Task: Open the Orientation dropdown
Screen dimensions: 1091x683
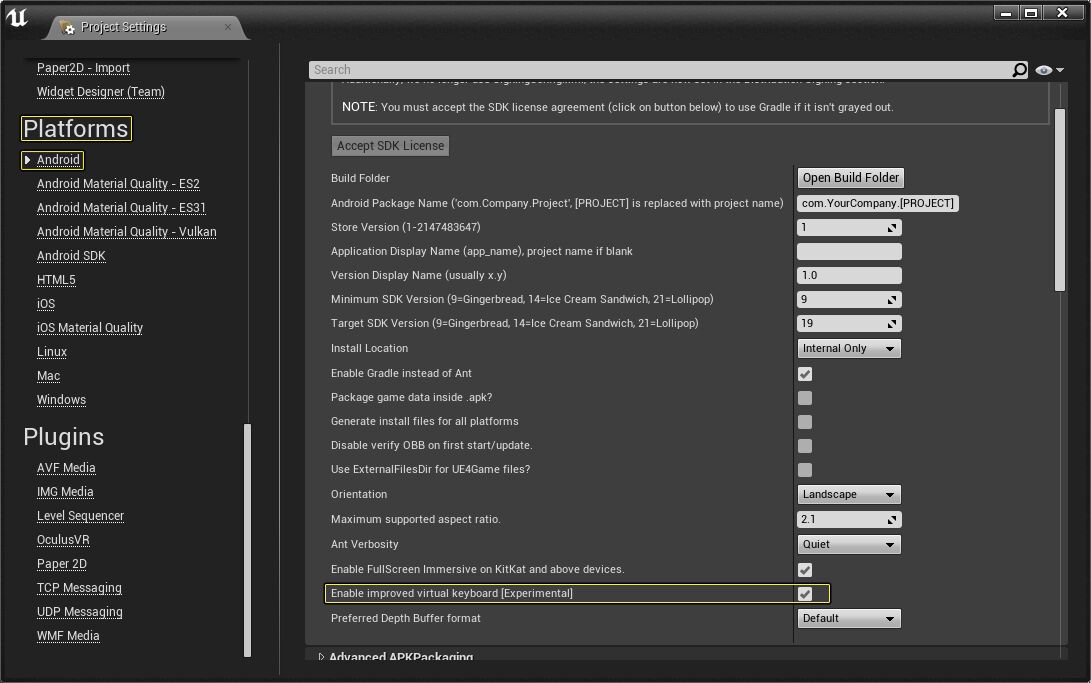Action: [849, 495]
